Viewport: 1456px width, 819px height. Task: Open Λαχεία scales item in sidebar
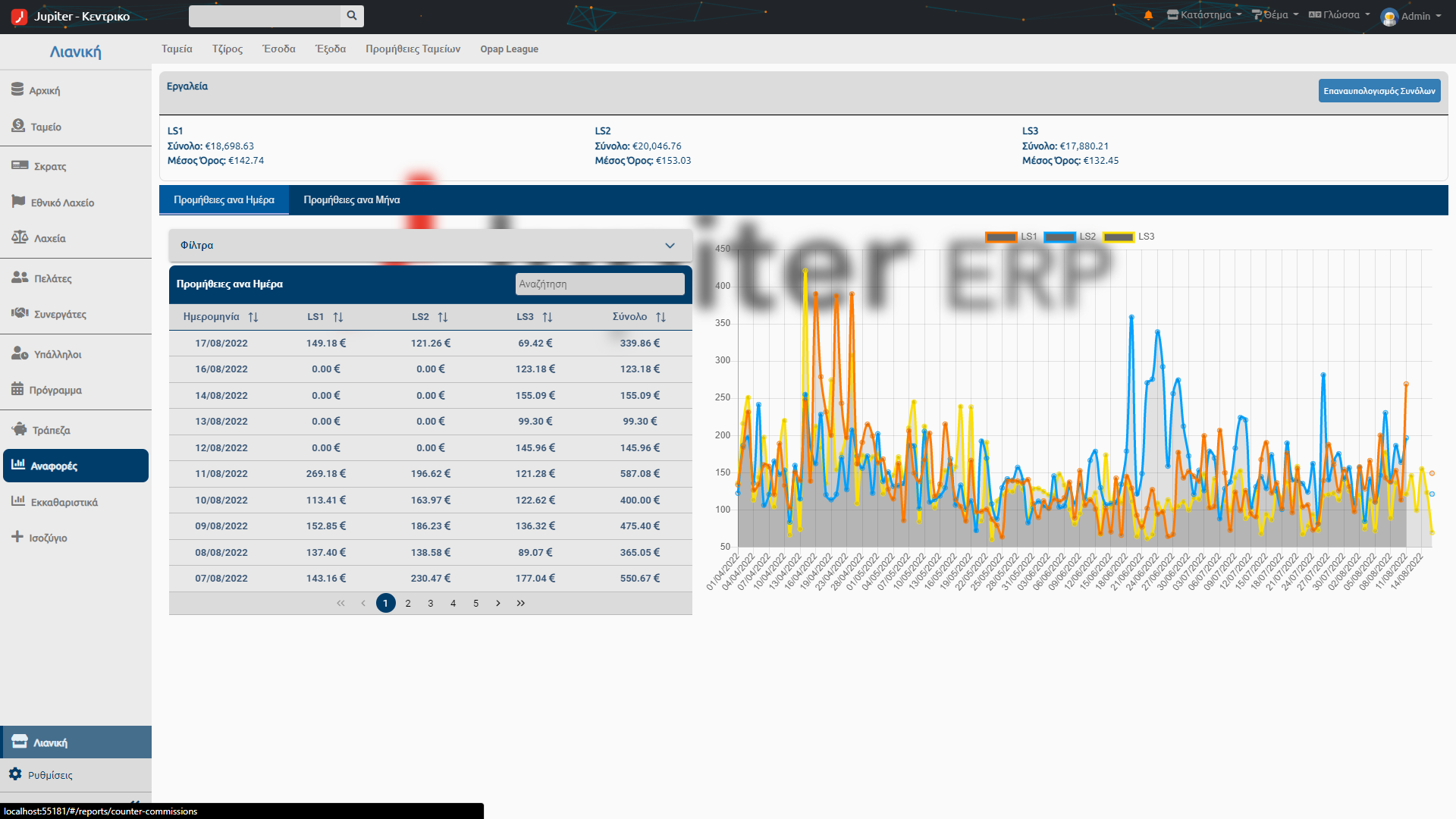(76, 238)
